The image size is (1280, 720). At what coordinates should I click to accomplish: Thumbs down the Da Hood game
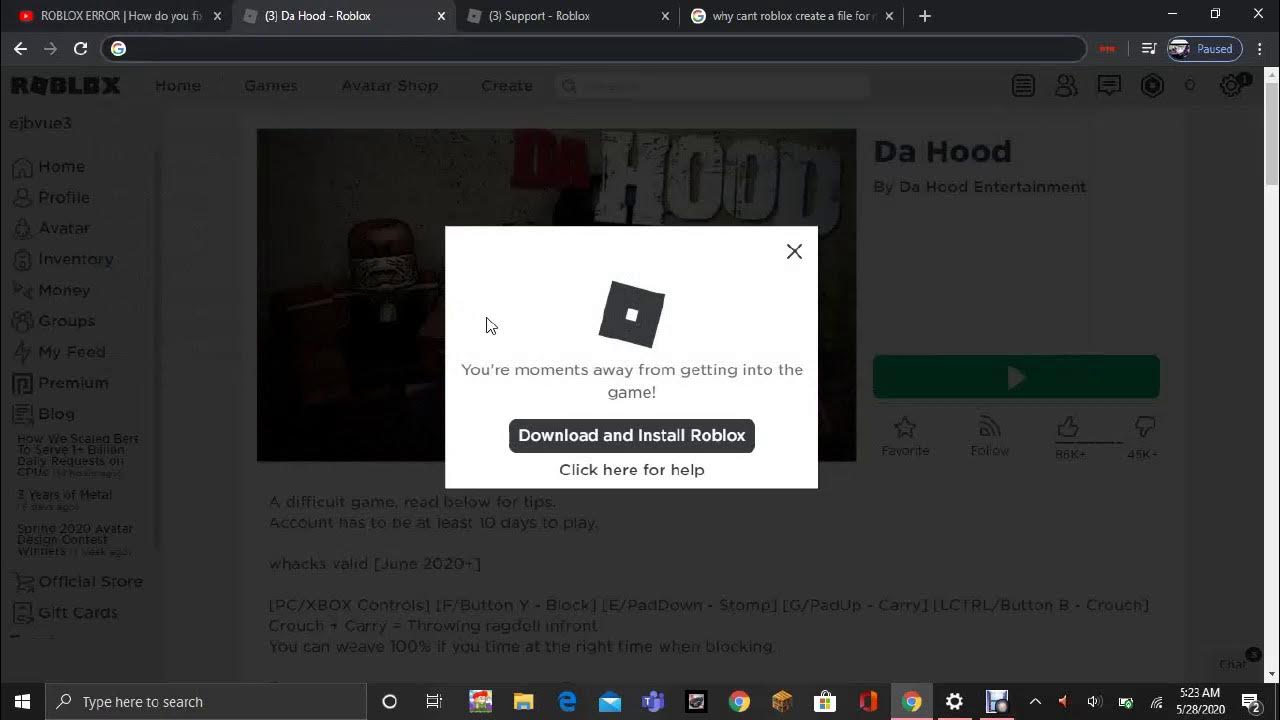click(x=1145, y=429)
